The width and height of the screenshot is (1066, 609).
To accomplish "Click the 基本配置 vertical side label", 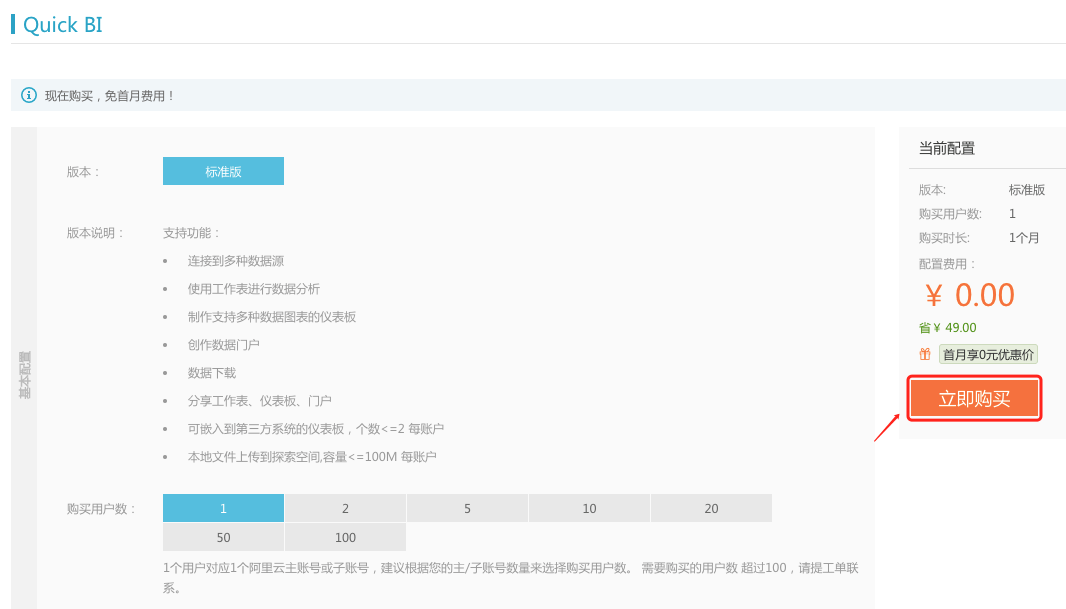I will pos(24,375).
